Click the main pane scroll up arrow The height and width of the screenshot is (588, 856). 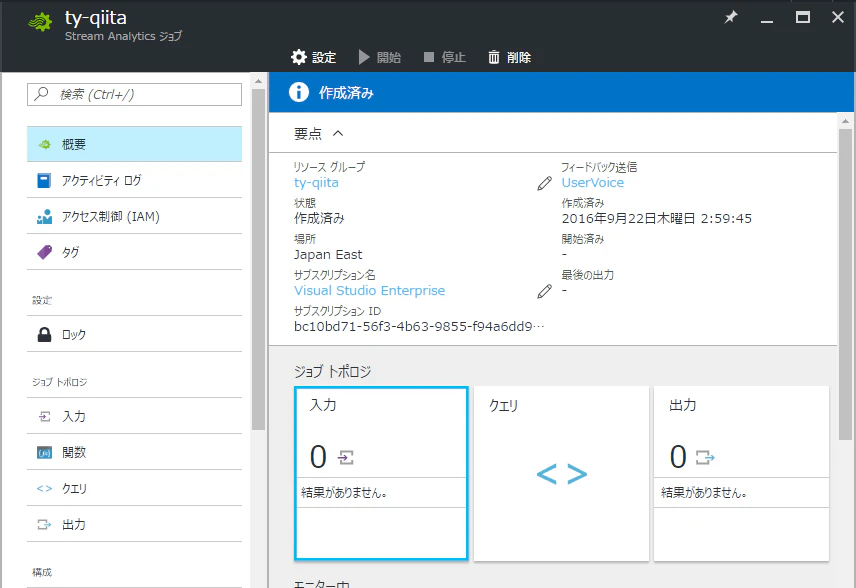click(845, 121)
